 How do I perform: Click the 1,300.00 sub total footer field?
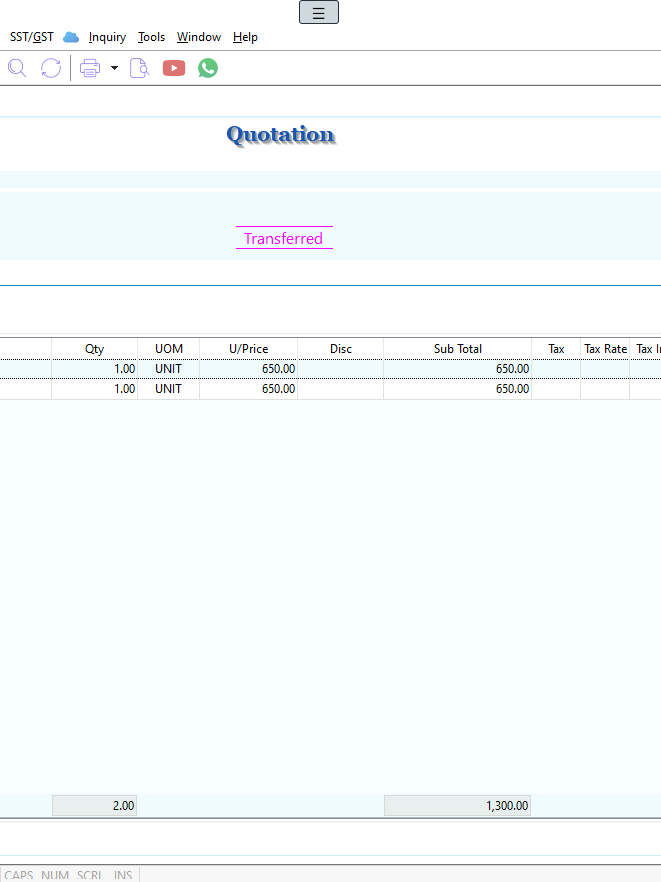pos(457,806)
